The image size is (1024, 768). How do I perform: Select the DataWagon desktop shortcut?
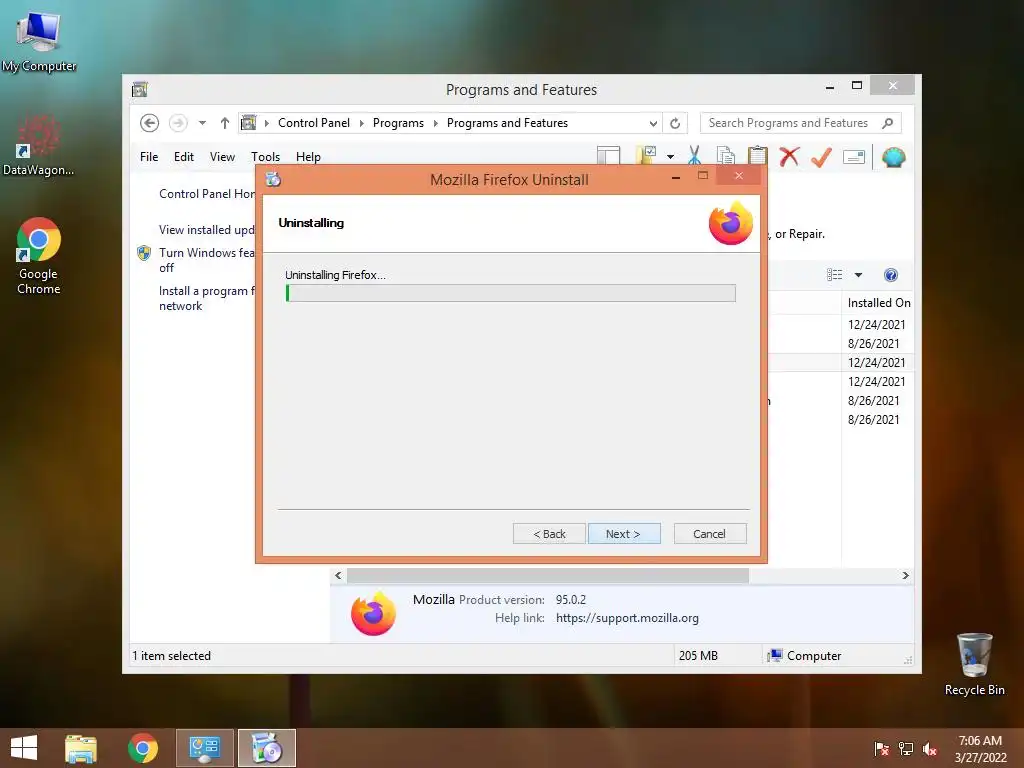coord(39,146)
